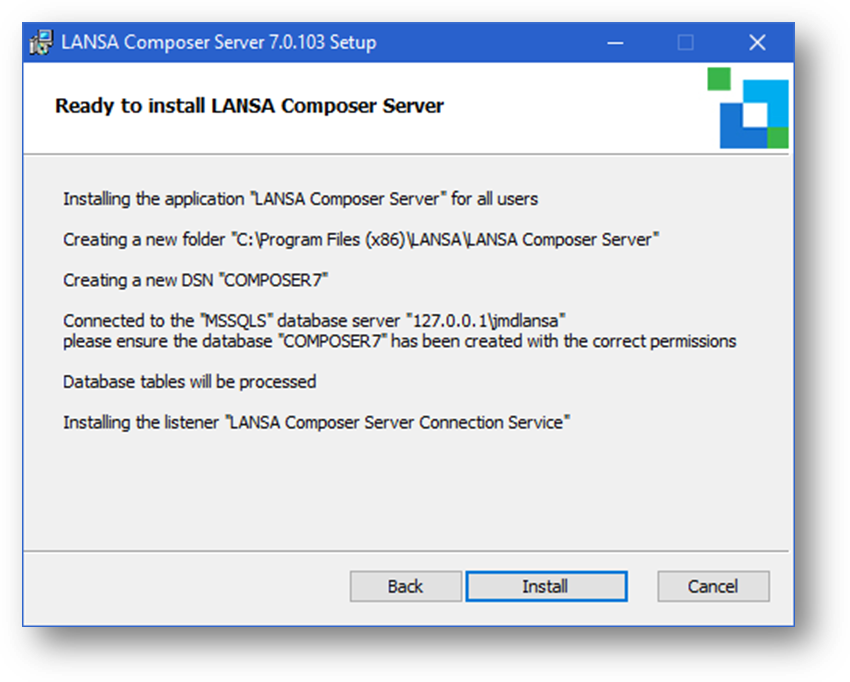Image resolution: width=850 pixels, height=682 pixels.
Task: Click the disabled maximize button
Action: (x=685, y=43)
